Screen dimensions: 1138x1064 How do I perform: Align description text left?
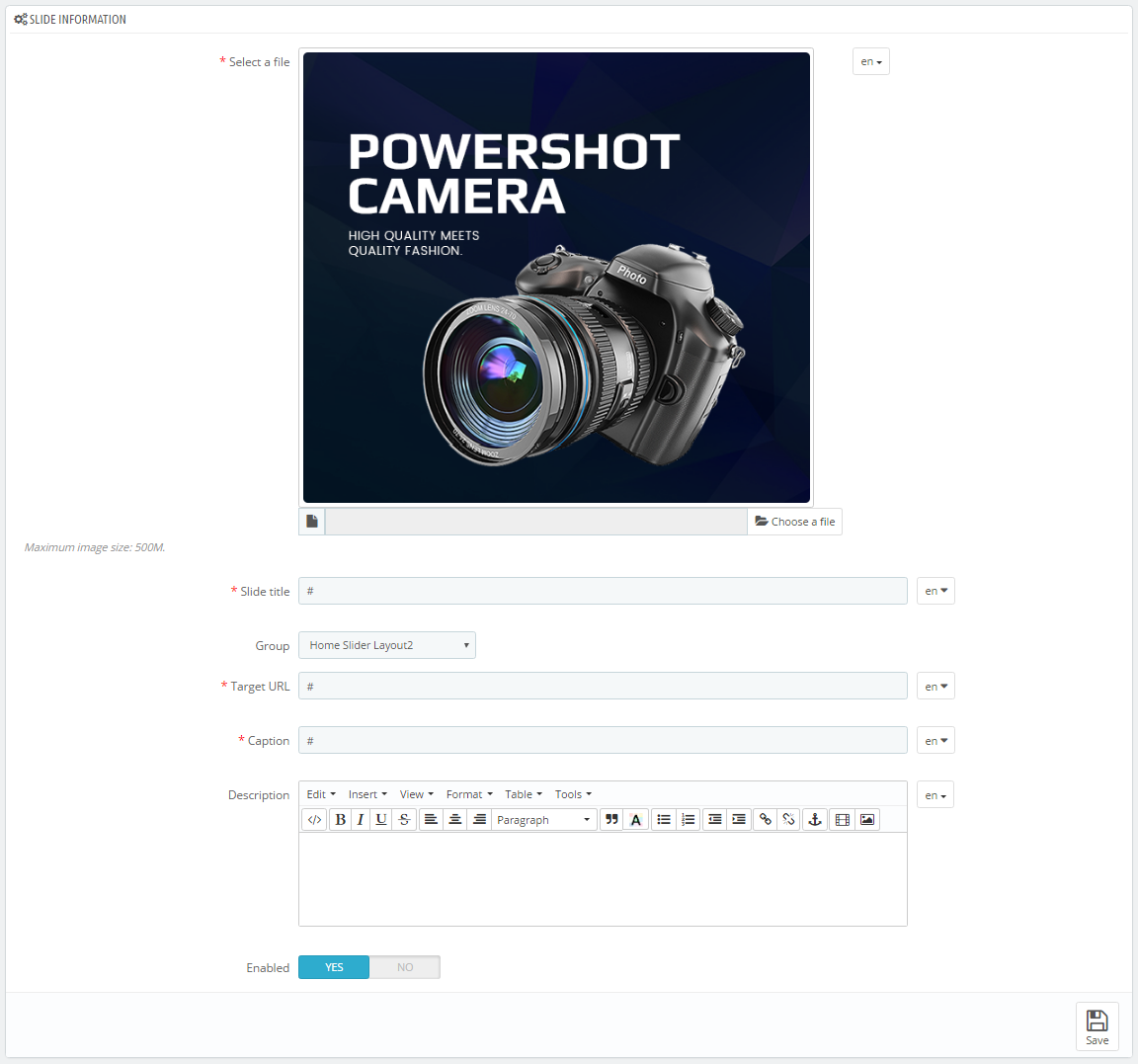[431, 819]
